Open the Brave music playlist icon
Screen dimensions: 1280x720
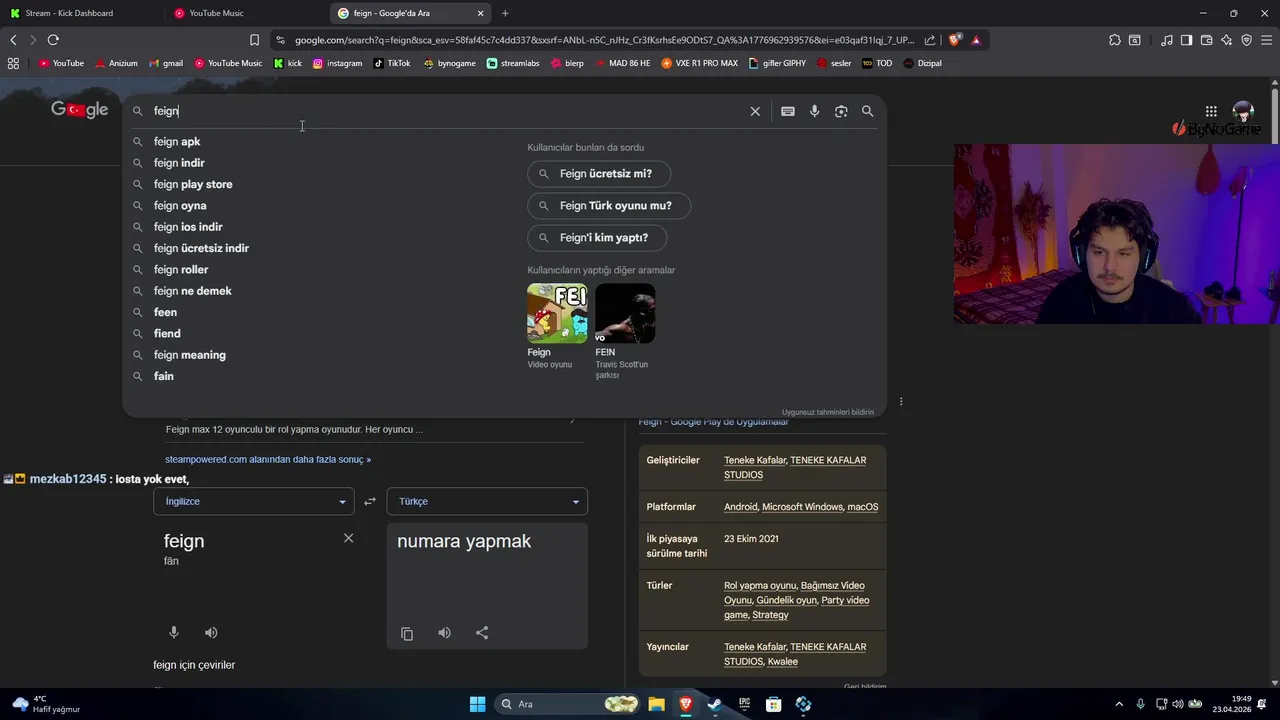tap(1167, 40)
